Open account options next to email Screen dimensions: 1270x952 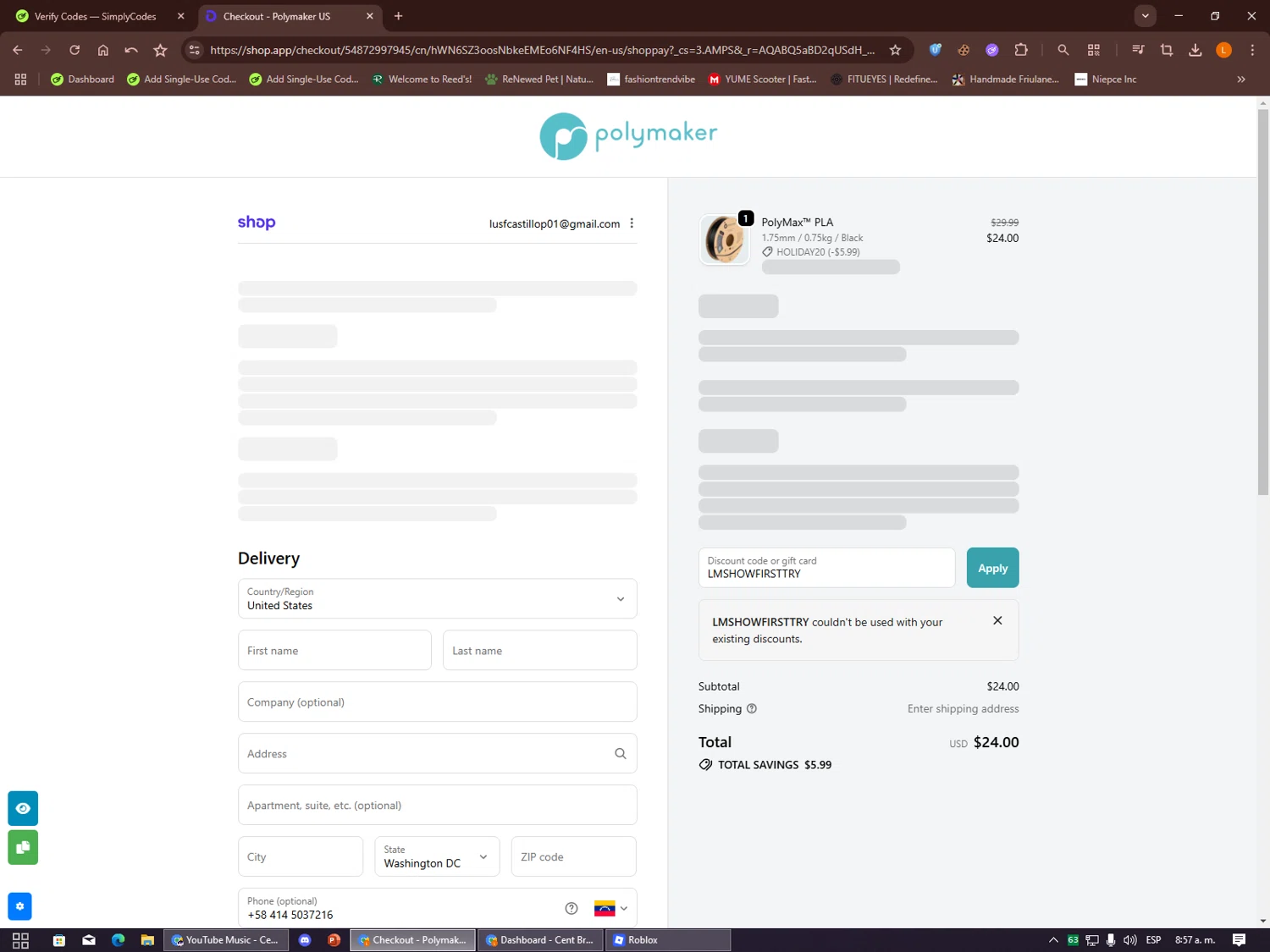coord(632,223)
